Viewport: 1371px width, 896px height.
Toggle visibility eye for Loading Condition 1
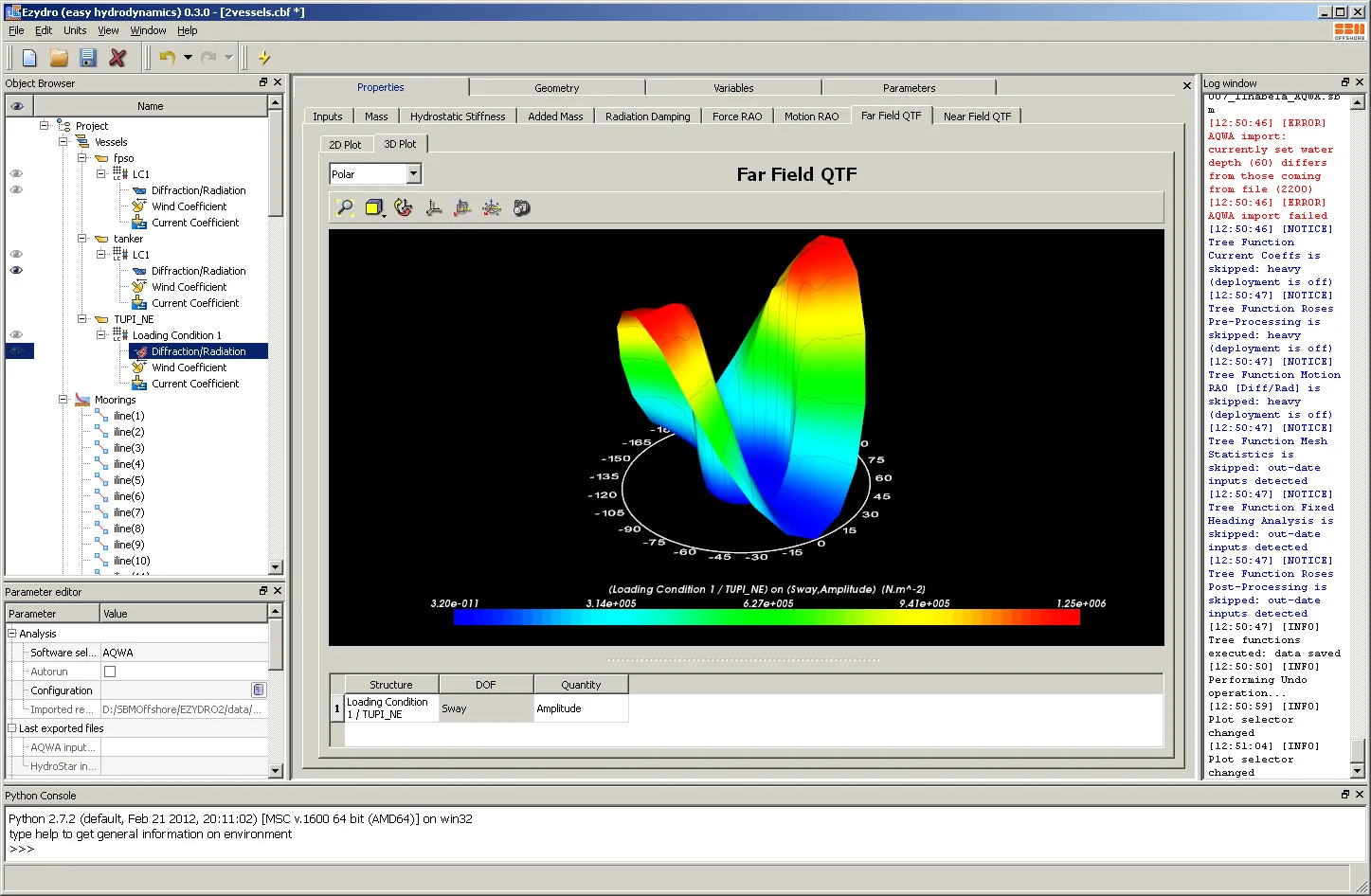16,334
